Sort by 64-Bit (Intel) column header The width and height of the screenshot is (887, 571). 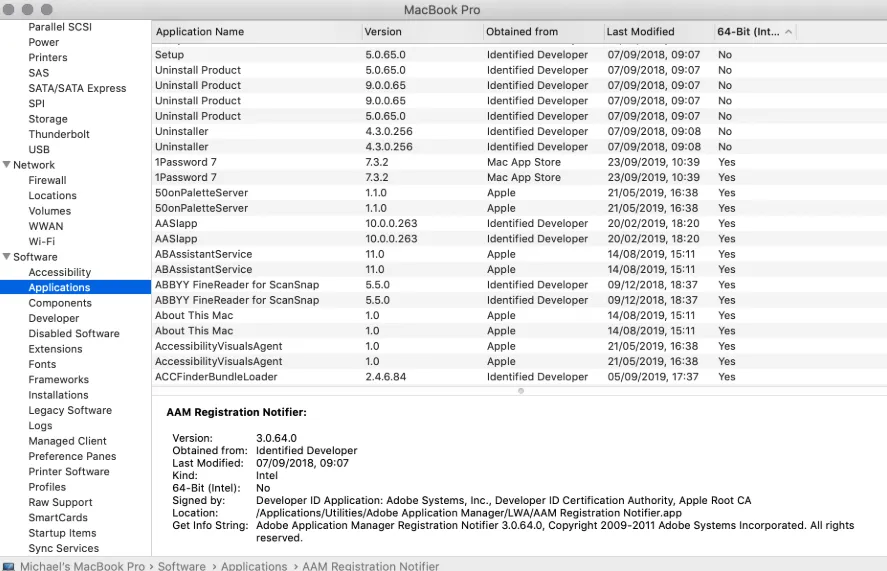pos(748,32)
